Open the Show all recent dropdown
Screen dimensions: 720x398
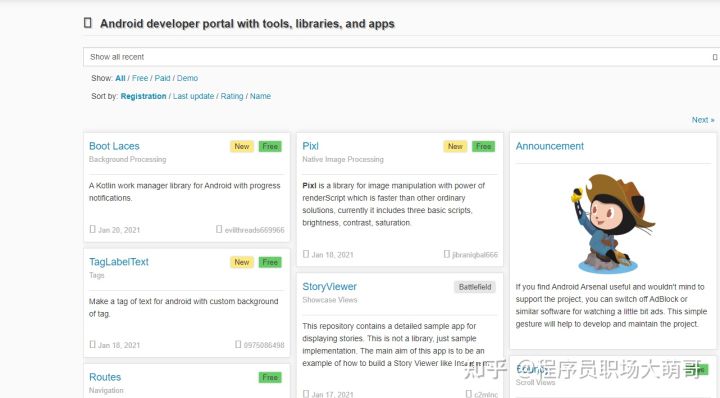pos(401,57)
